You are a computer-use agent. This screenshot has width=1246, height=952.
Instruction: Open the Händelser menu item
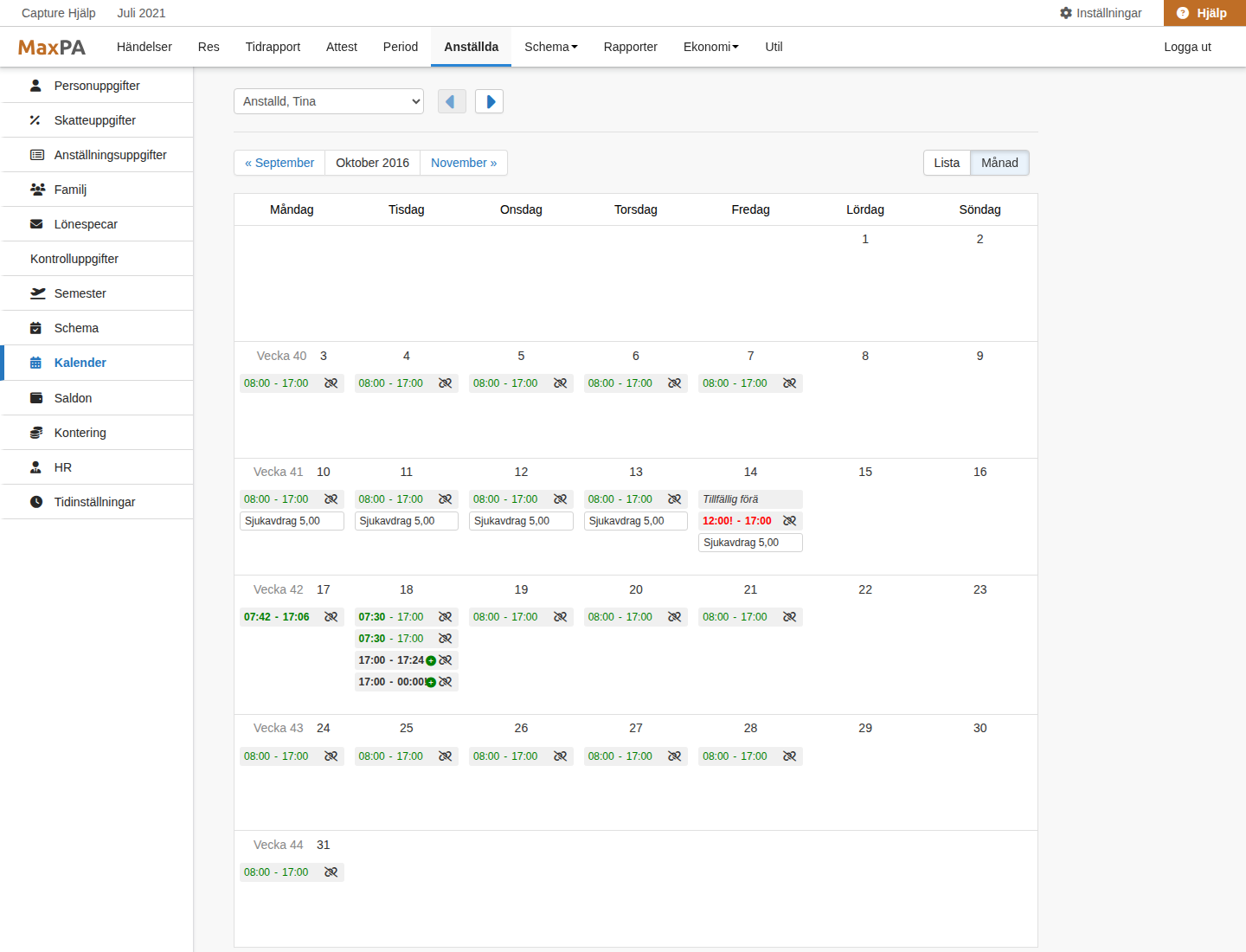point(145,47)
